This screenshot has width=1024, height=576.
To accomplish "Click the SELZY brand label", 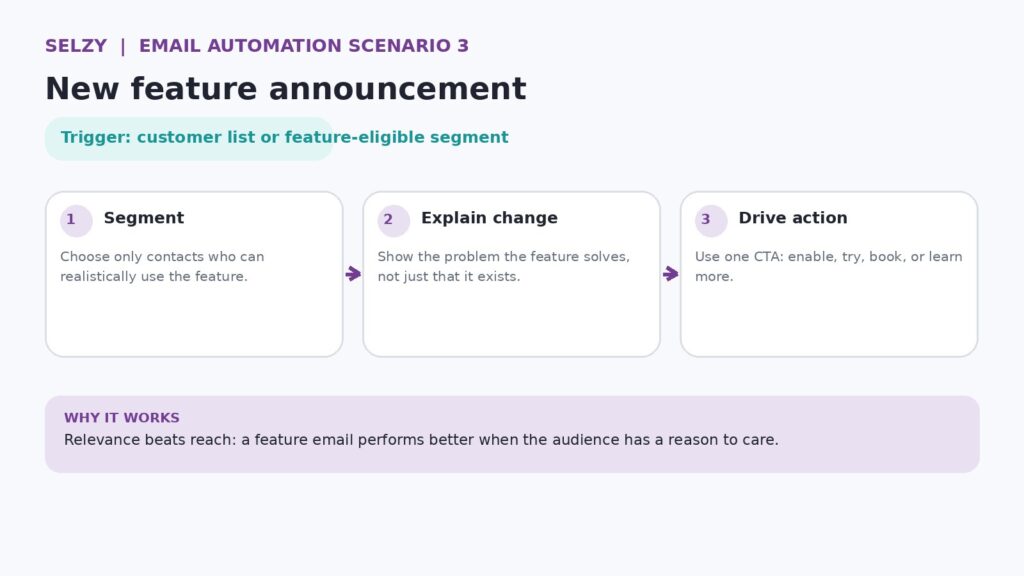I will point(76,46).
